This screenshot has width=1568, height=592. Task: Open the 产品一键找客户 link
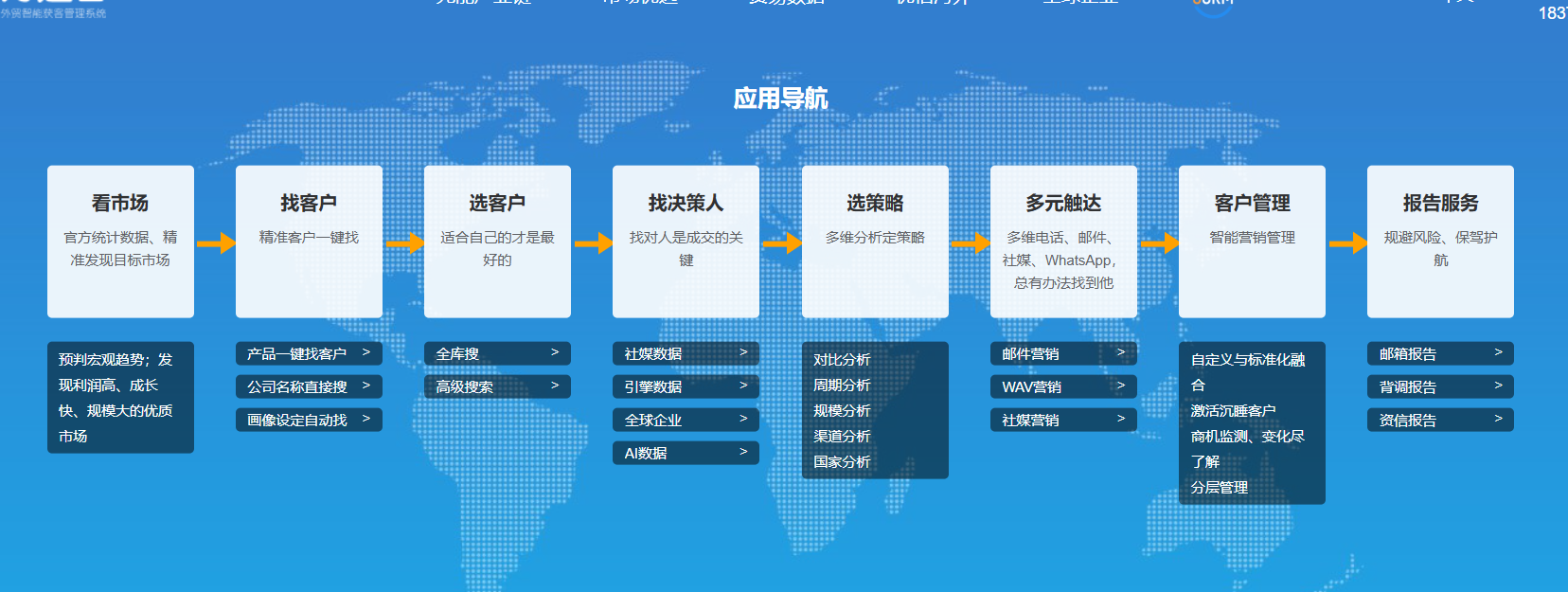[296, 353]
